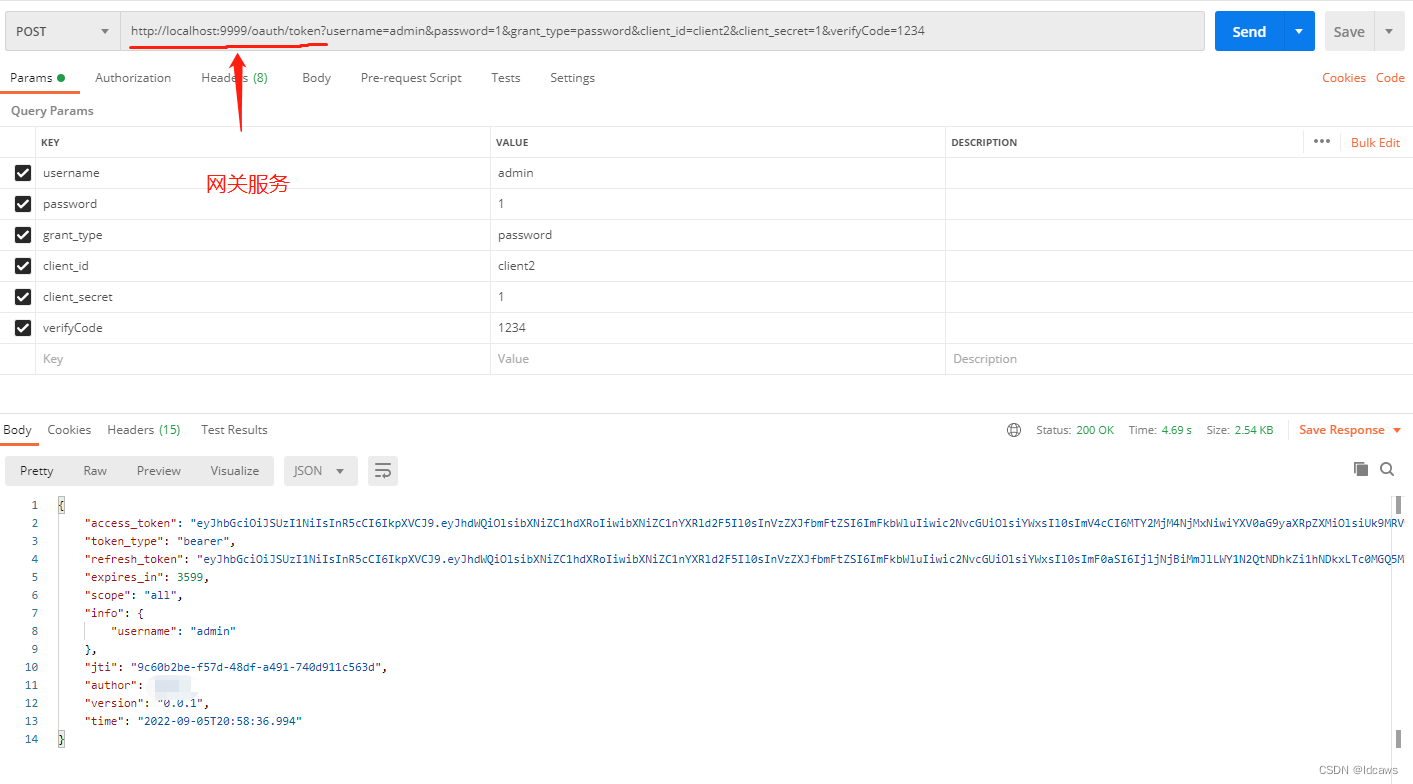Click the empty Description placeholder field

coord(1179,359)
